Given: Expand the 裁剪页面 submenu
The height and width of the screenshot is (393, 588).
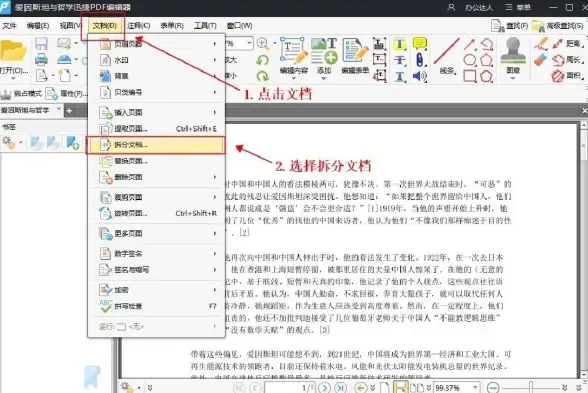Looking at the screenshot, I should pos(156,197).
